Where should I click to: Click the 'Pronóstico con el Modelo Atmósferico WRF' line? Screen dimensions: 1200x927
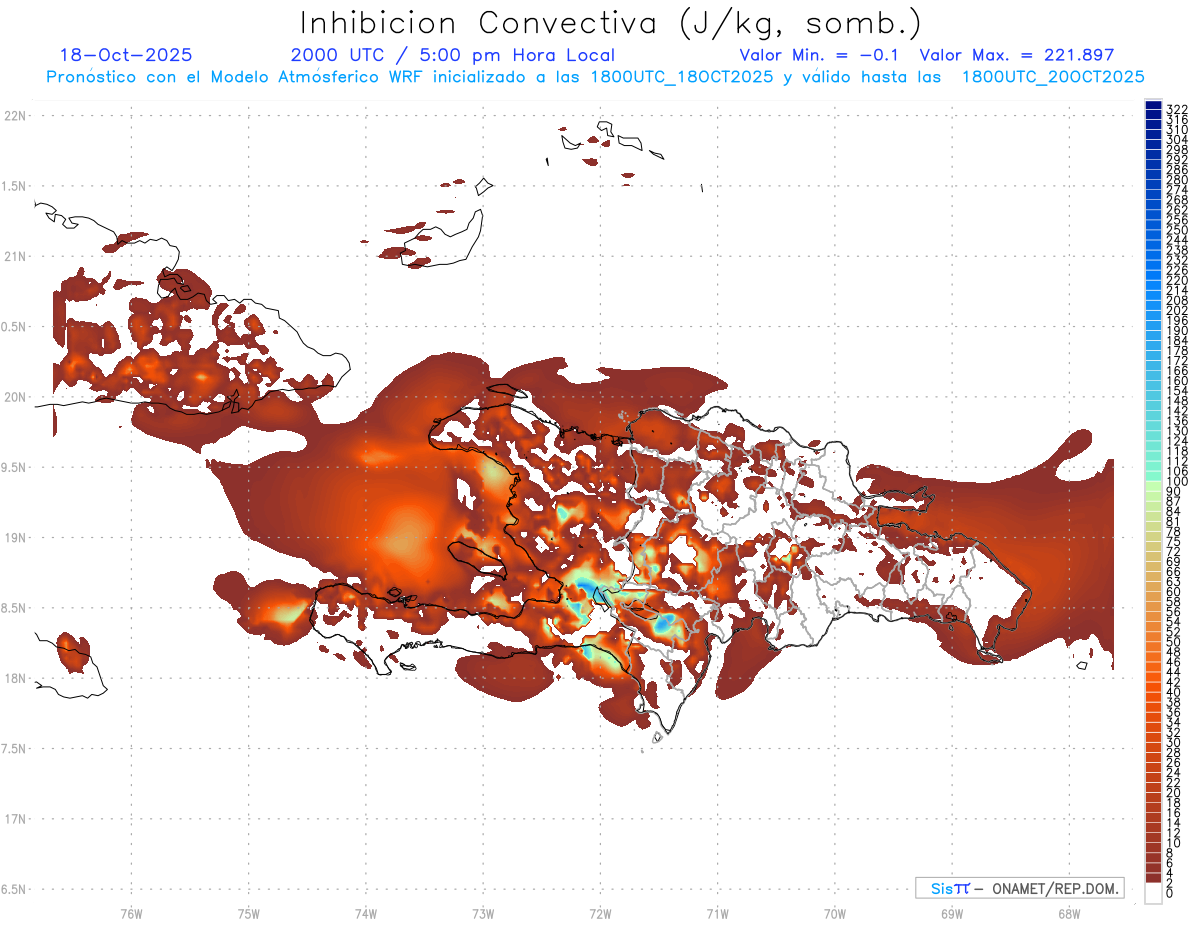pyautogui.click(x=595, y=76)
